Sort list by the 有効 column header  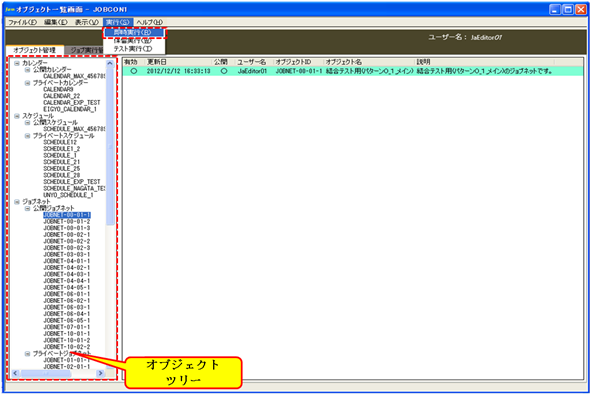coord(134,62)
